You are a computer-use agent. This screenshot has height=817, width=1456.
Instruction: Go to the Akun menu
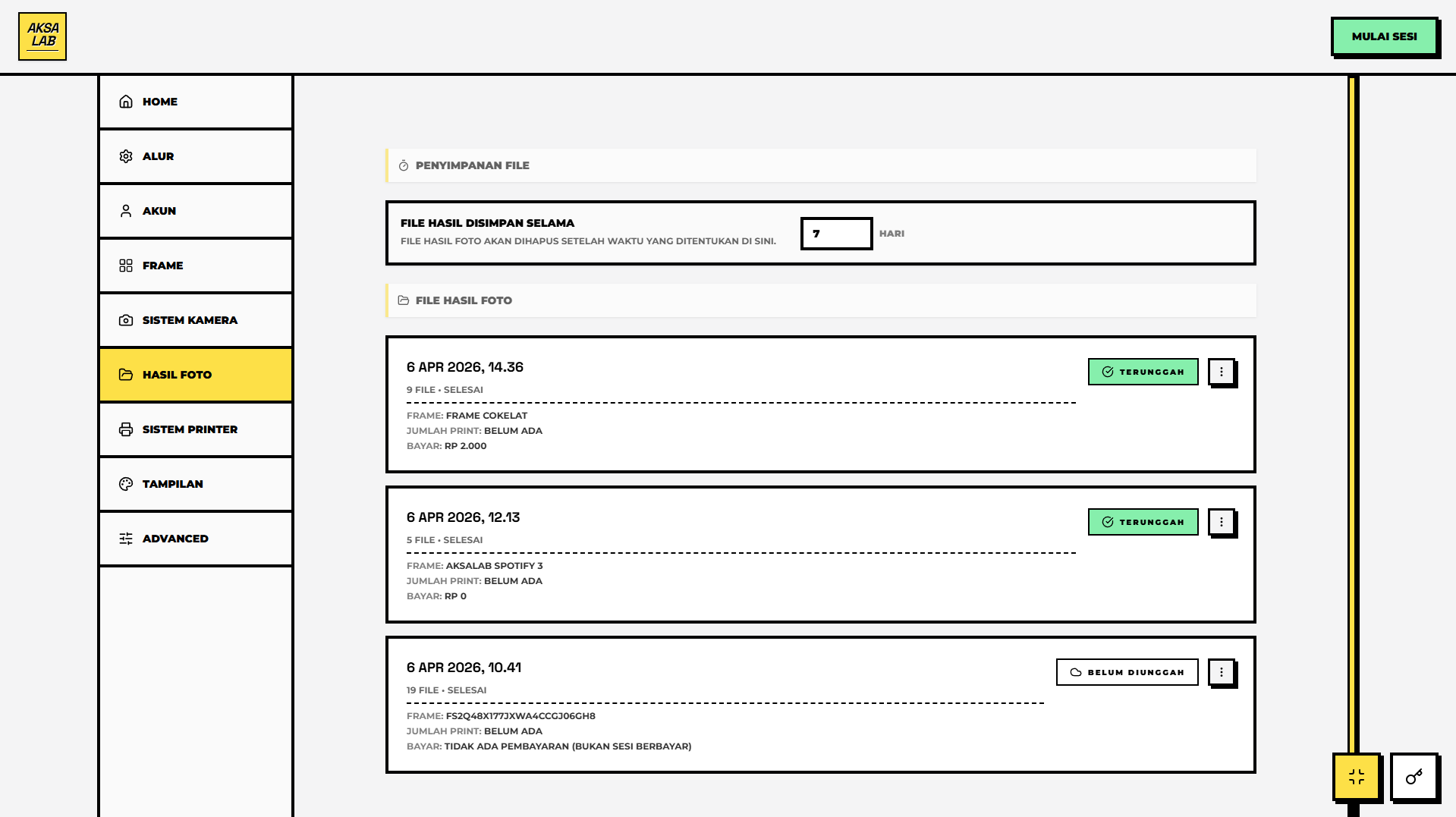[x=196, y=211]
